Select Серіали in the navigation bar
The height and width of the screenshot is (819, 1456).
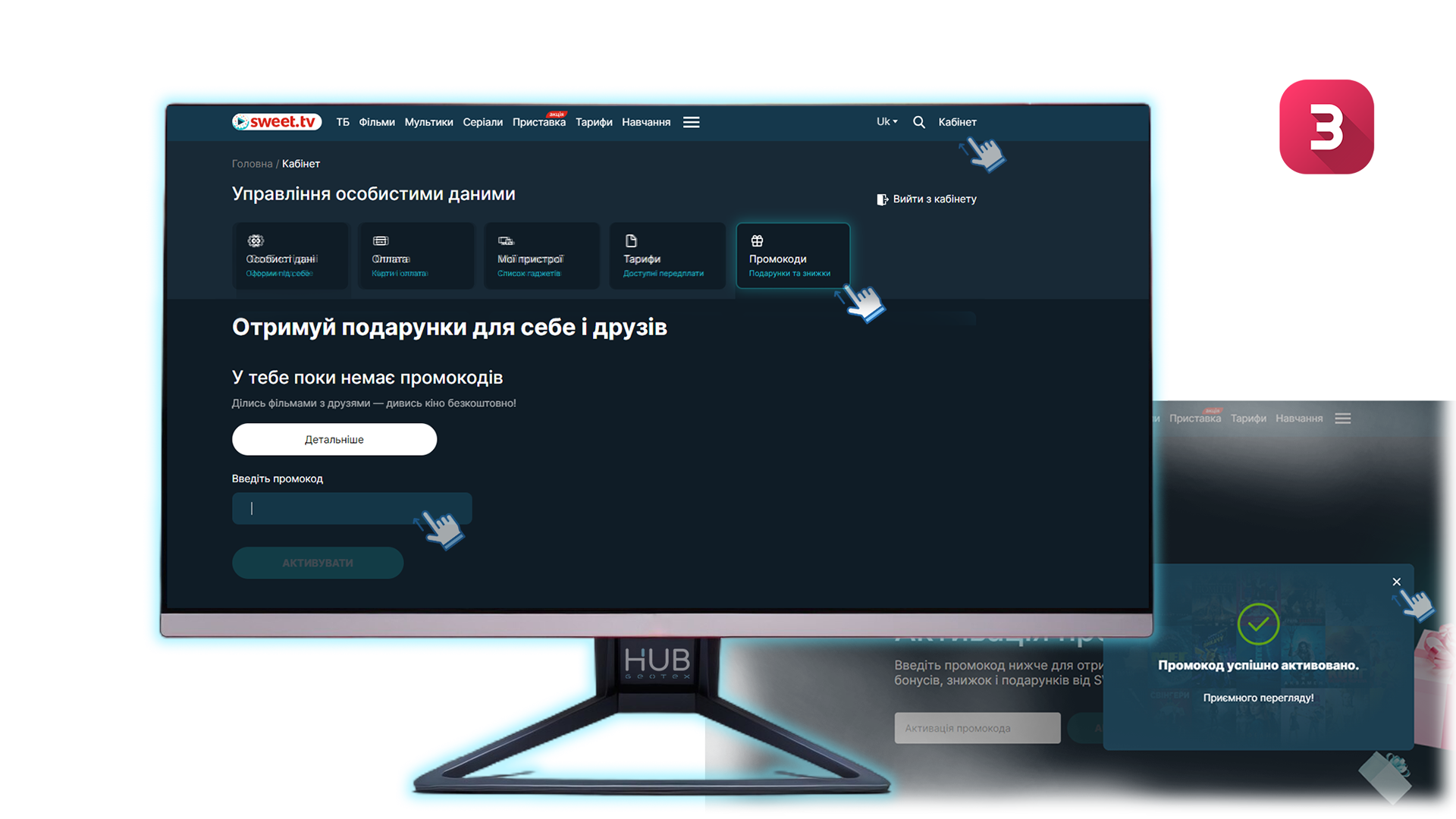pyautogui.click(x=482, y=122)
